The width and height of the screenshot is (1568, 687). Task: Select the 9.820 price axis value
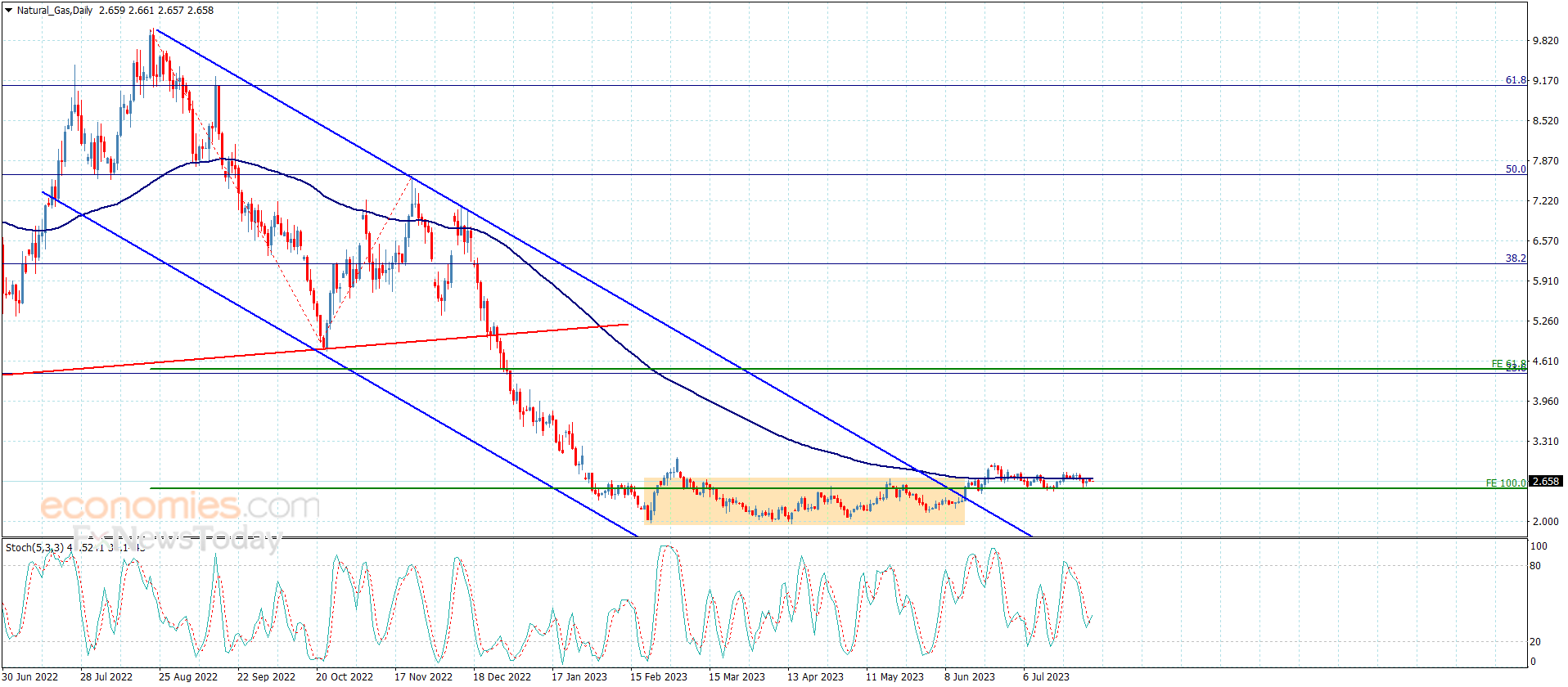tap(1546, 41)
